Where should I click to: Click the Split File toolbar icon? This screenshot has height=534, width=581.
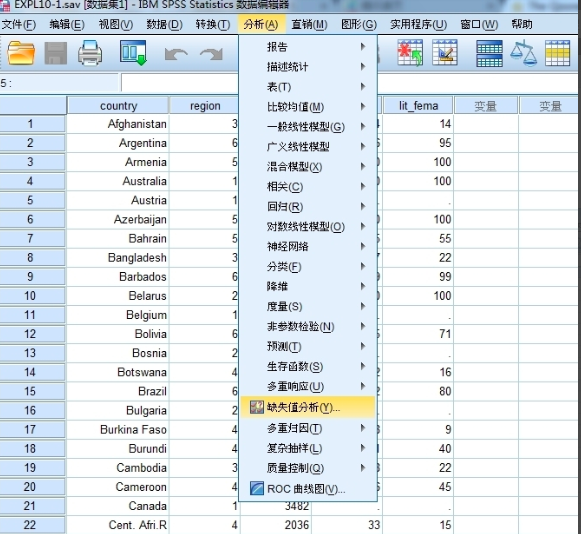point(489,53)
